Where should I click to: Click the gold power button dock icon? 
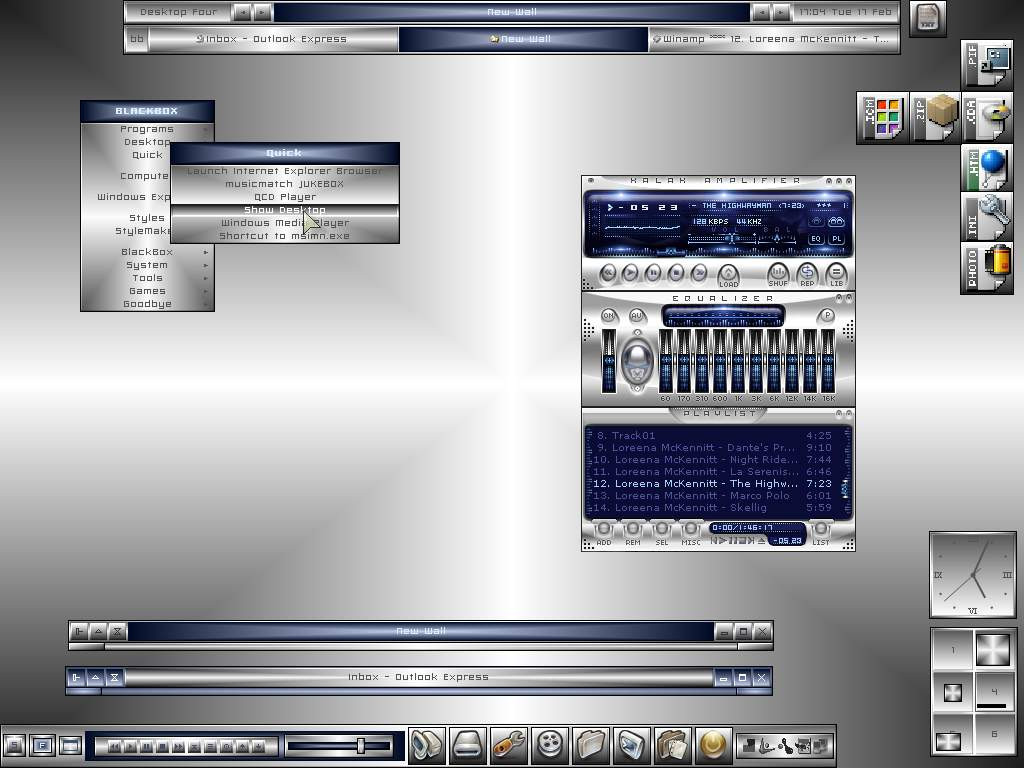tap(713, 744)
